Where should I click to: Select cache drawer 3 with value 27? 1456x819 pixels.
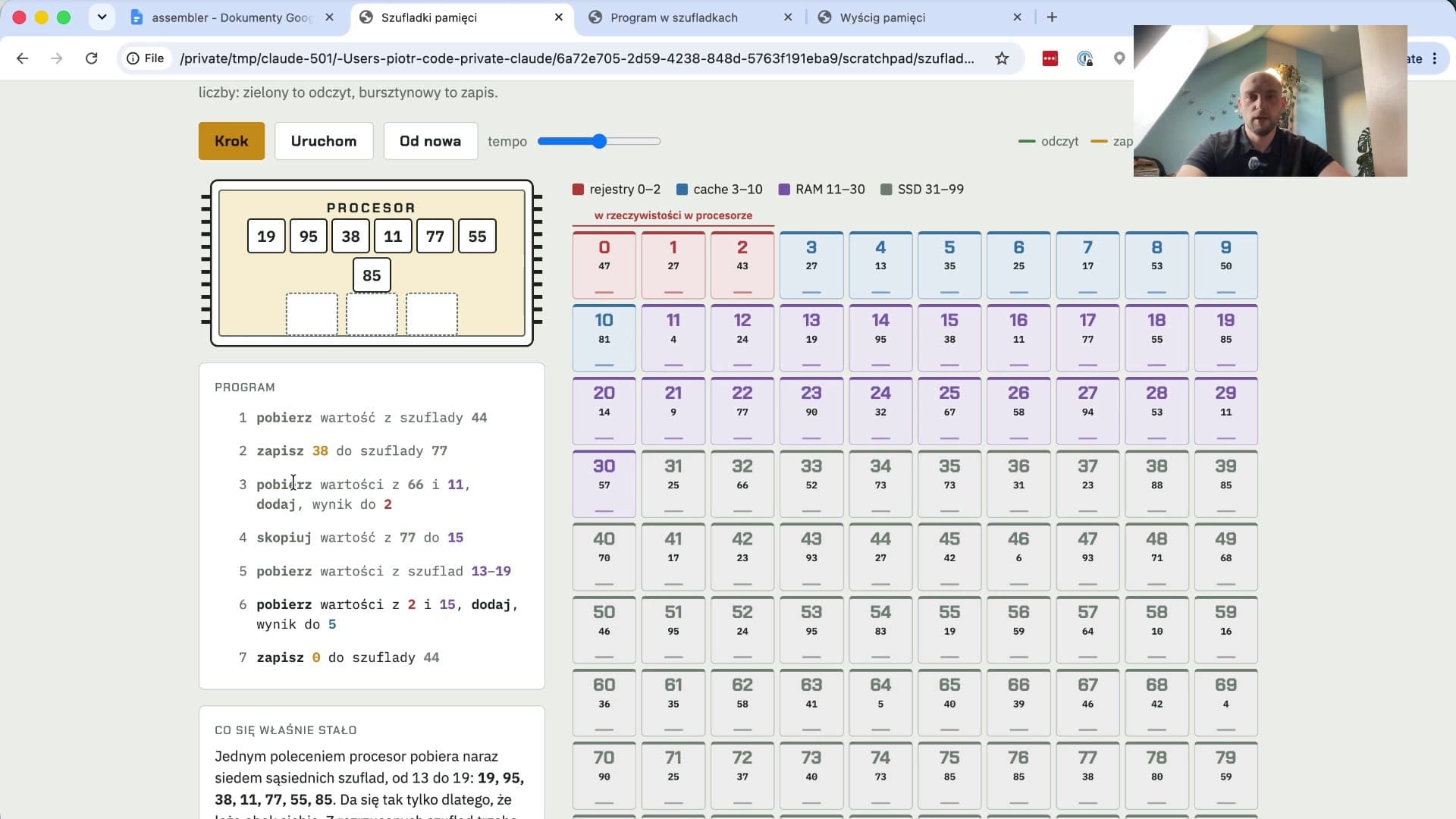pos(811,265)
